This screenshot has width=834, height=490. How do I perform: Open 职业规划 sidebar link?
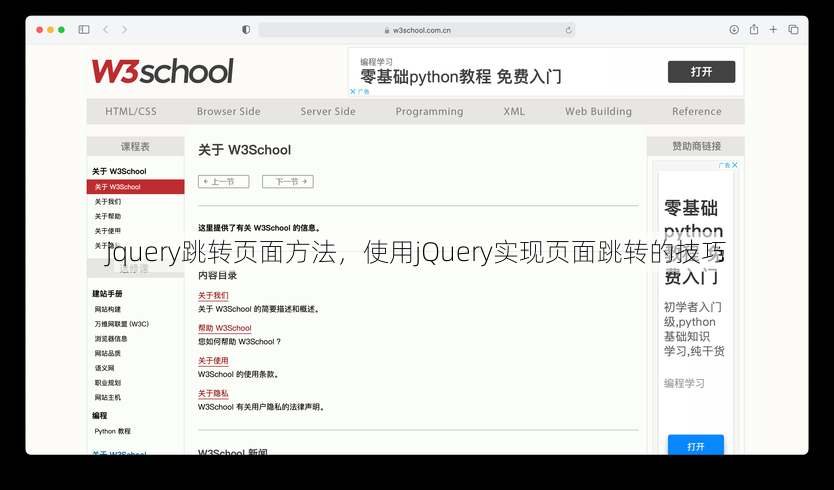108,383
